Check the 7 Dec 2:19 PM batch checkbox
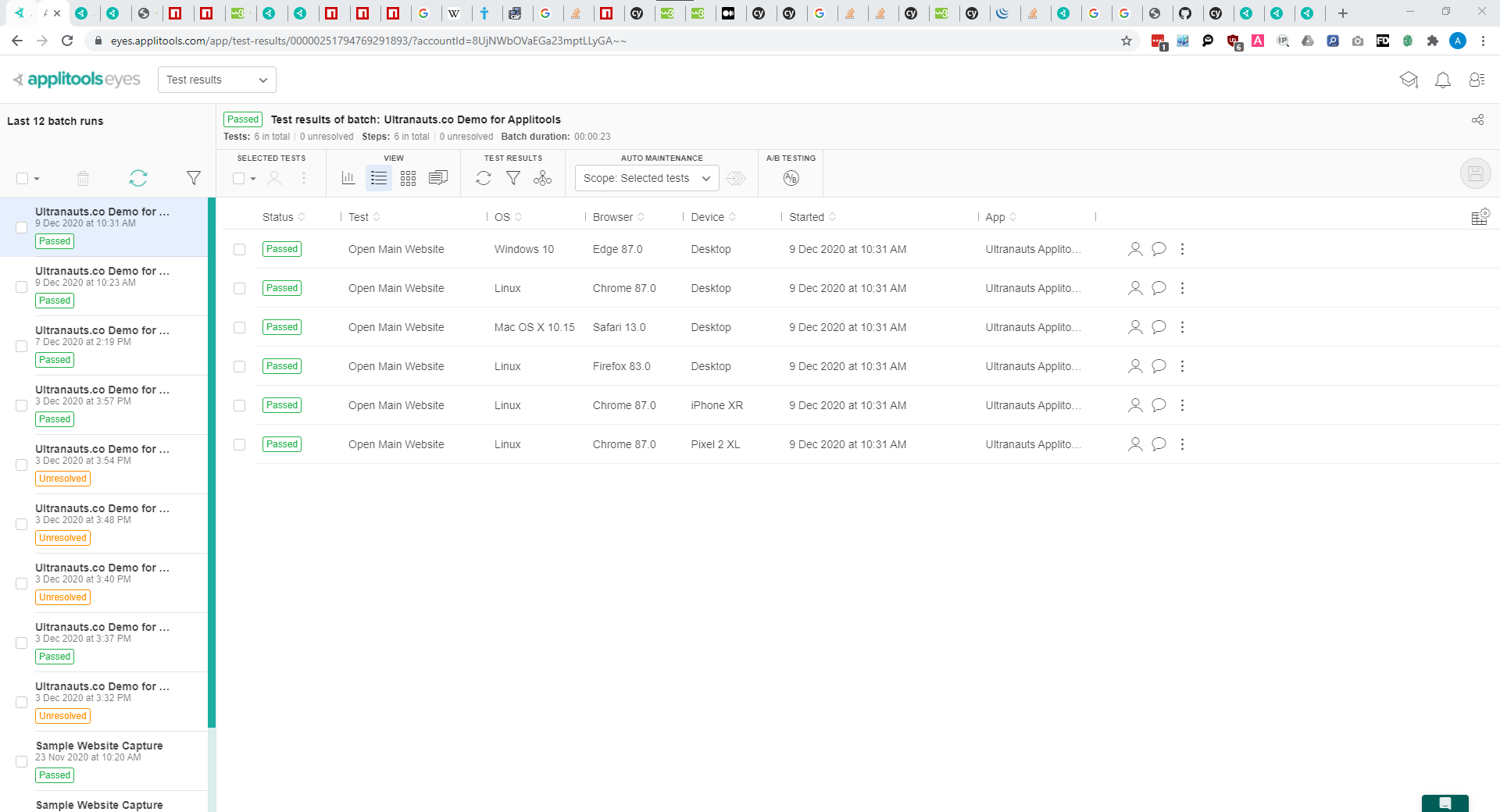The width and height of the screenshot is (1500, 812). [x=22, y=346]
